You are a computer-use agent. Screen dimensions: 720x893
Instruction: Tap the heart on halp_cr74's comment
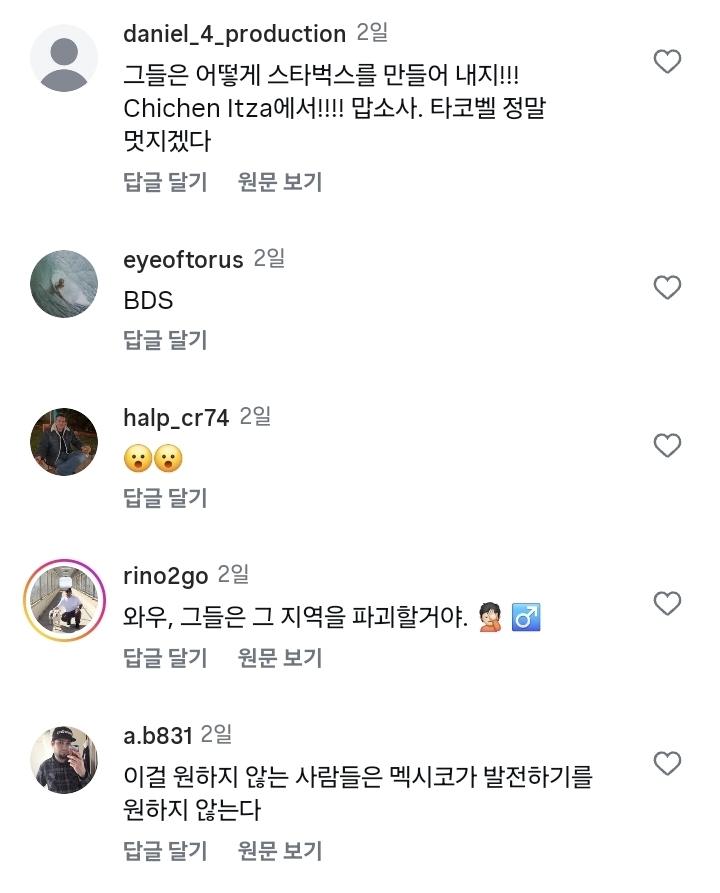667,445
